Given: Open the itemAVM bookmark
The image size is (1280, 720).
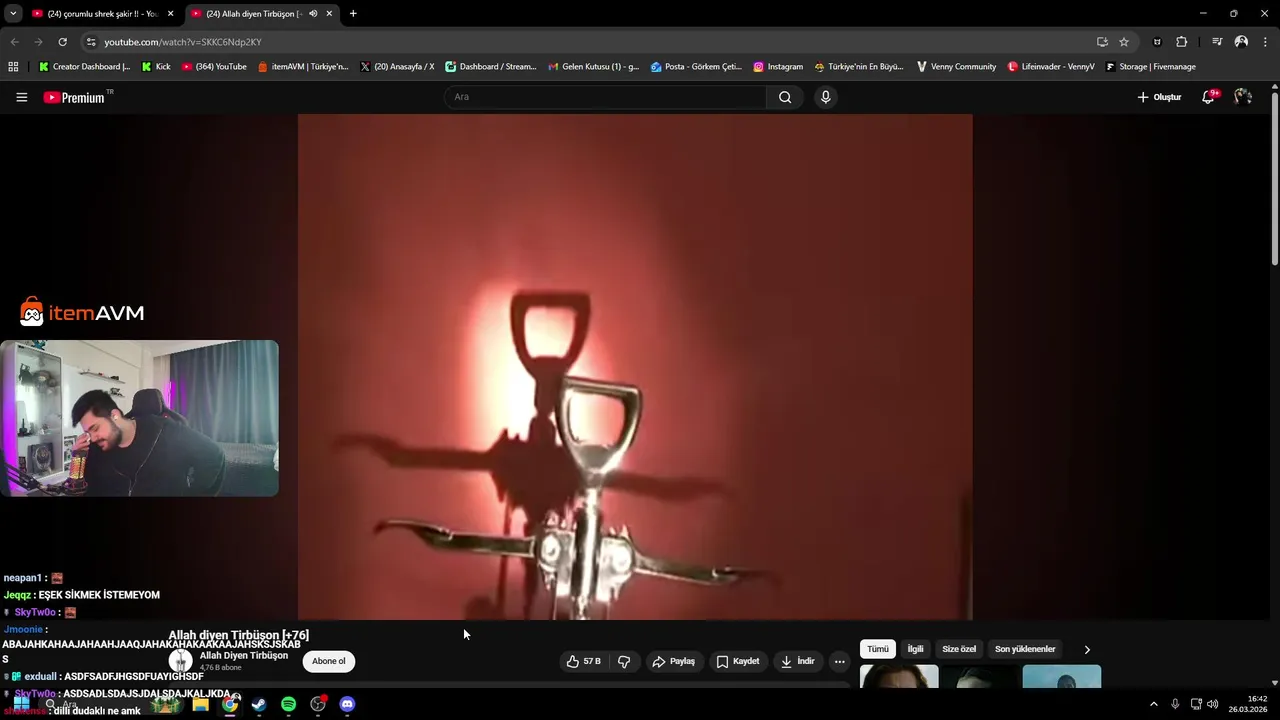Looking at the screenshot, I should coord(303,67).
